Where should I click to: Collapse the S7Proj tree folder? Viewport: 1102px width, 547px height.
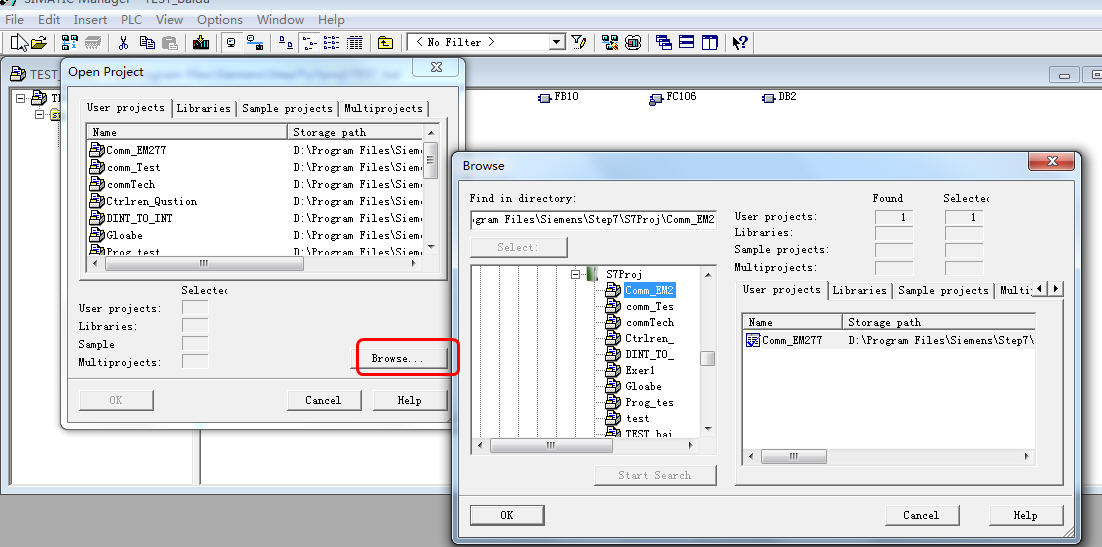(x=576, y=274)
